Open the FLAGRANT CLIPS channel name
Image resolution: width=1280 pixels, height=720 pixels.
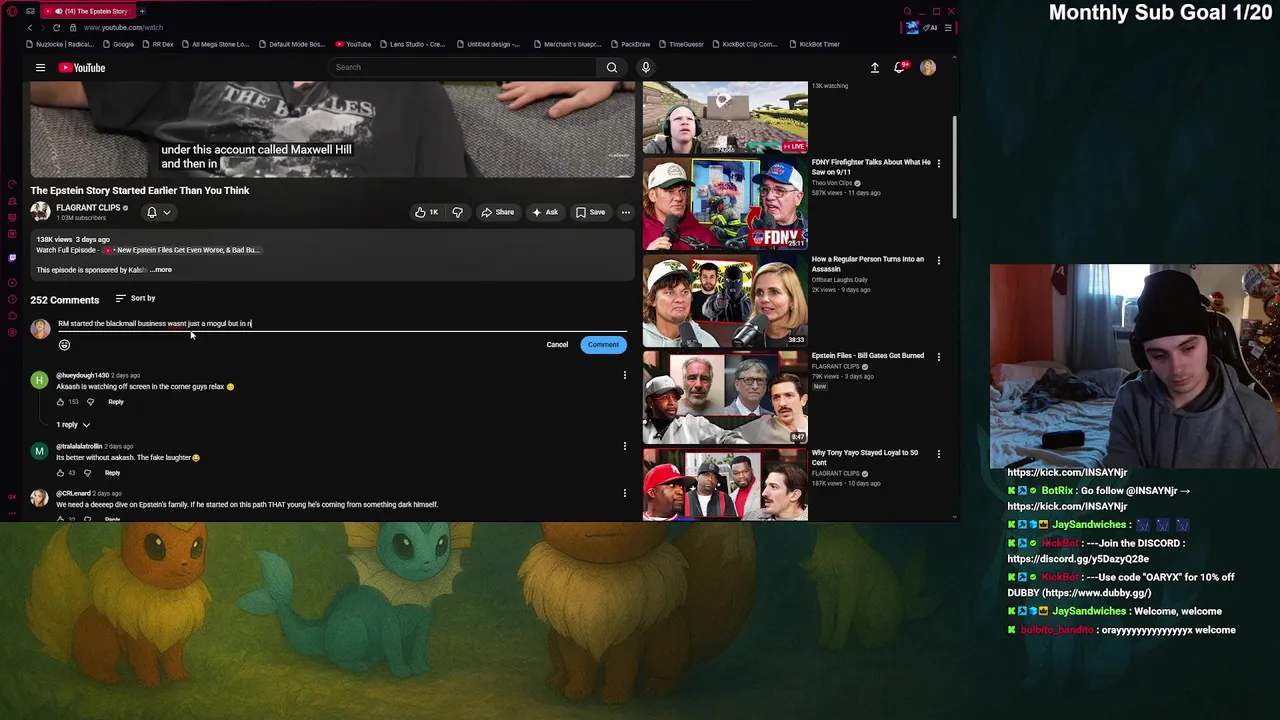[x=88, y=208]
